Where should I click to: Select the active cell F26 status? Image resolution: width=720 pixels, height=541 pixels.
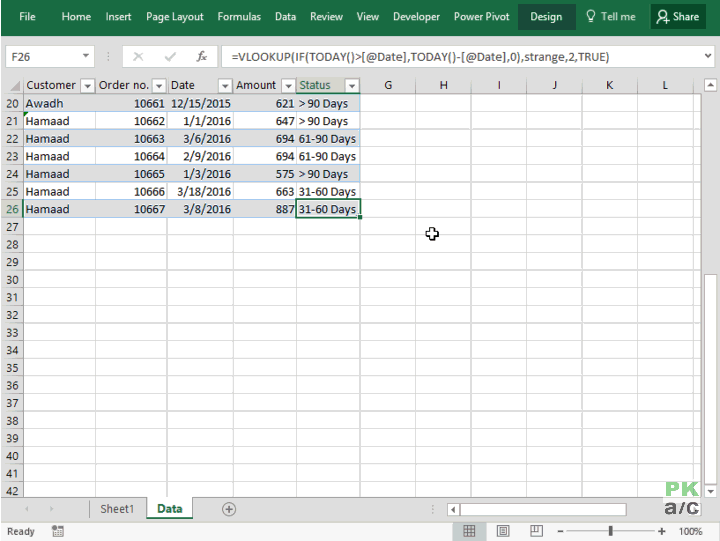coord(328,209)
